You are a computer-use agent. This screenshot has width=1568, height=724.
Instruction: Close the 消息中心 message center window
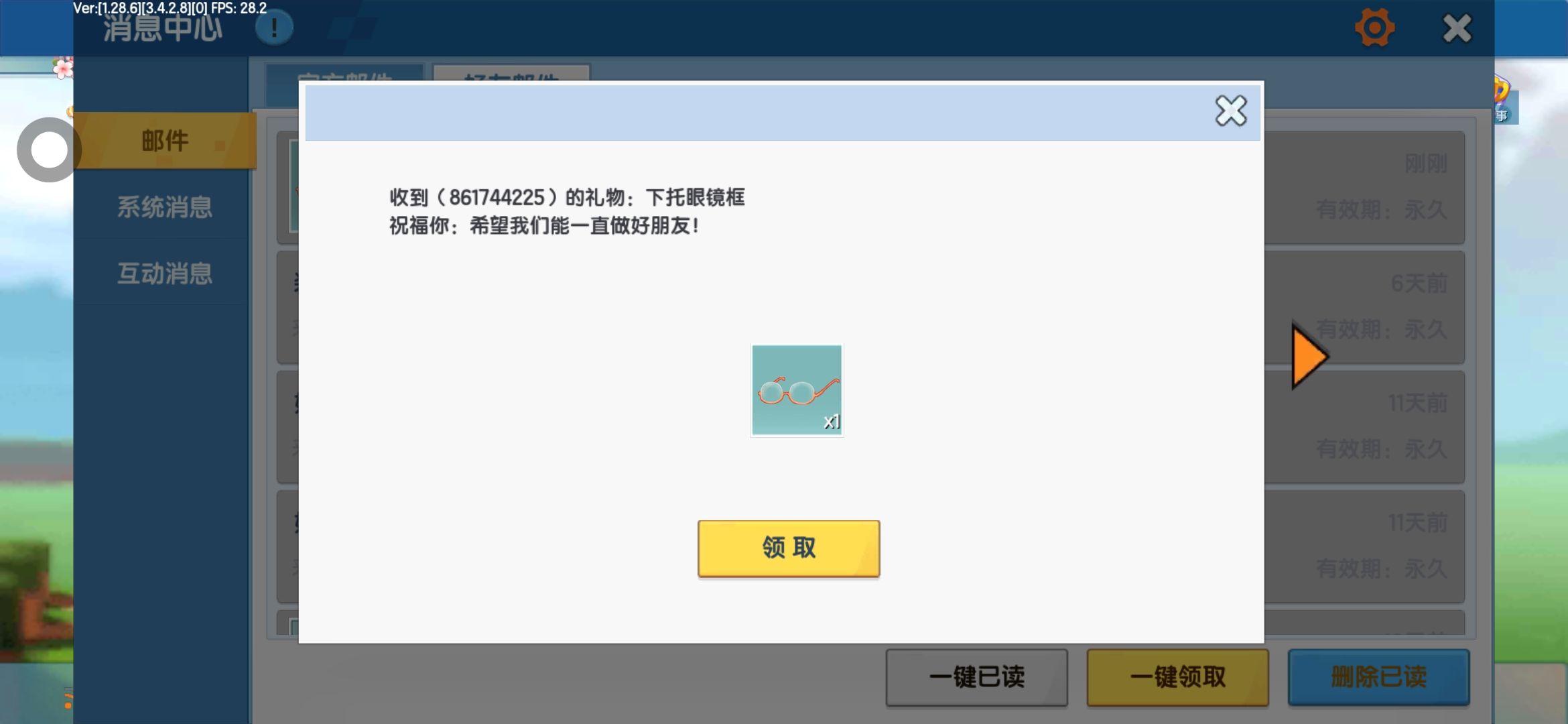point(1457,28)
